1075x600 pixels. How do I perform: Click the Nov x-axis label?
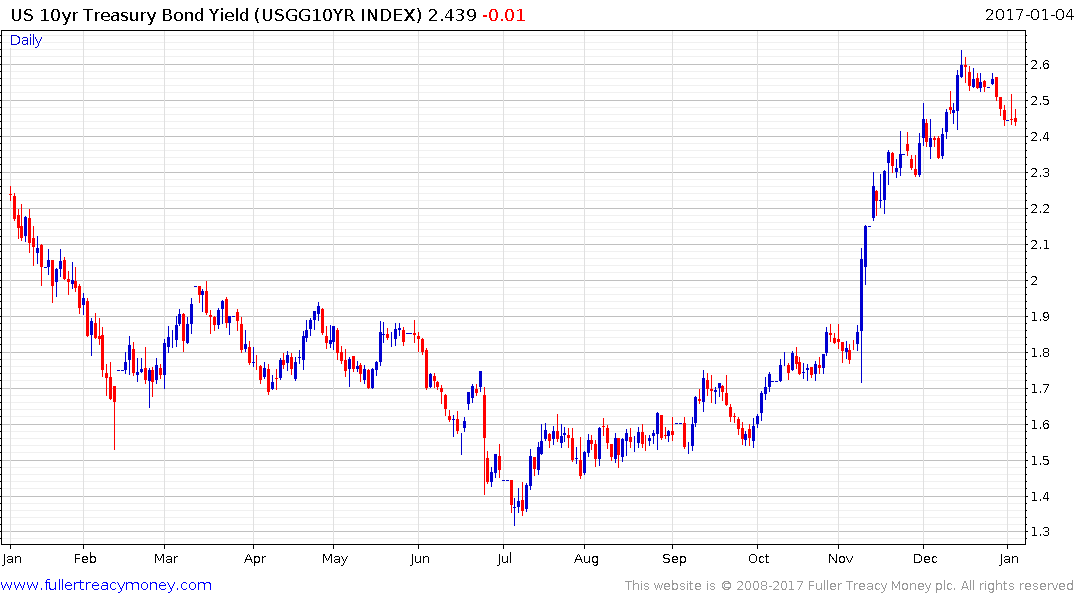841,559
